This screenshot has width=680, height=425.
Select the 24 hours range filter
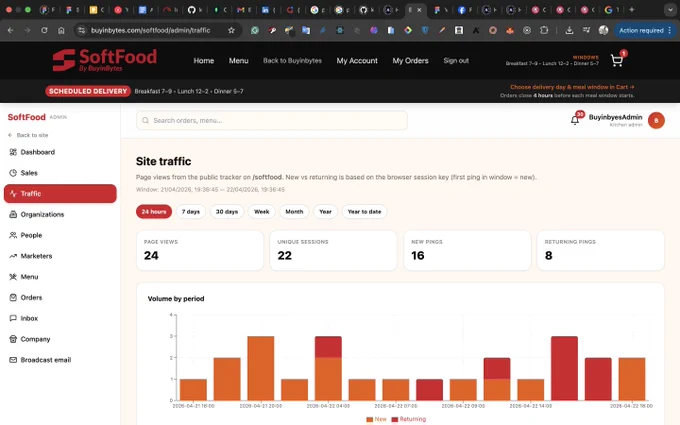(x=154, y=212)
